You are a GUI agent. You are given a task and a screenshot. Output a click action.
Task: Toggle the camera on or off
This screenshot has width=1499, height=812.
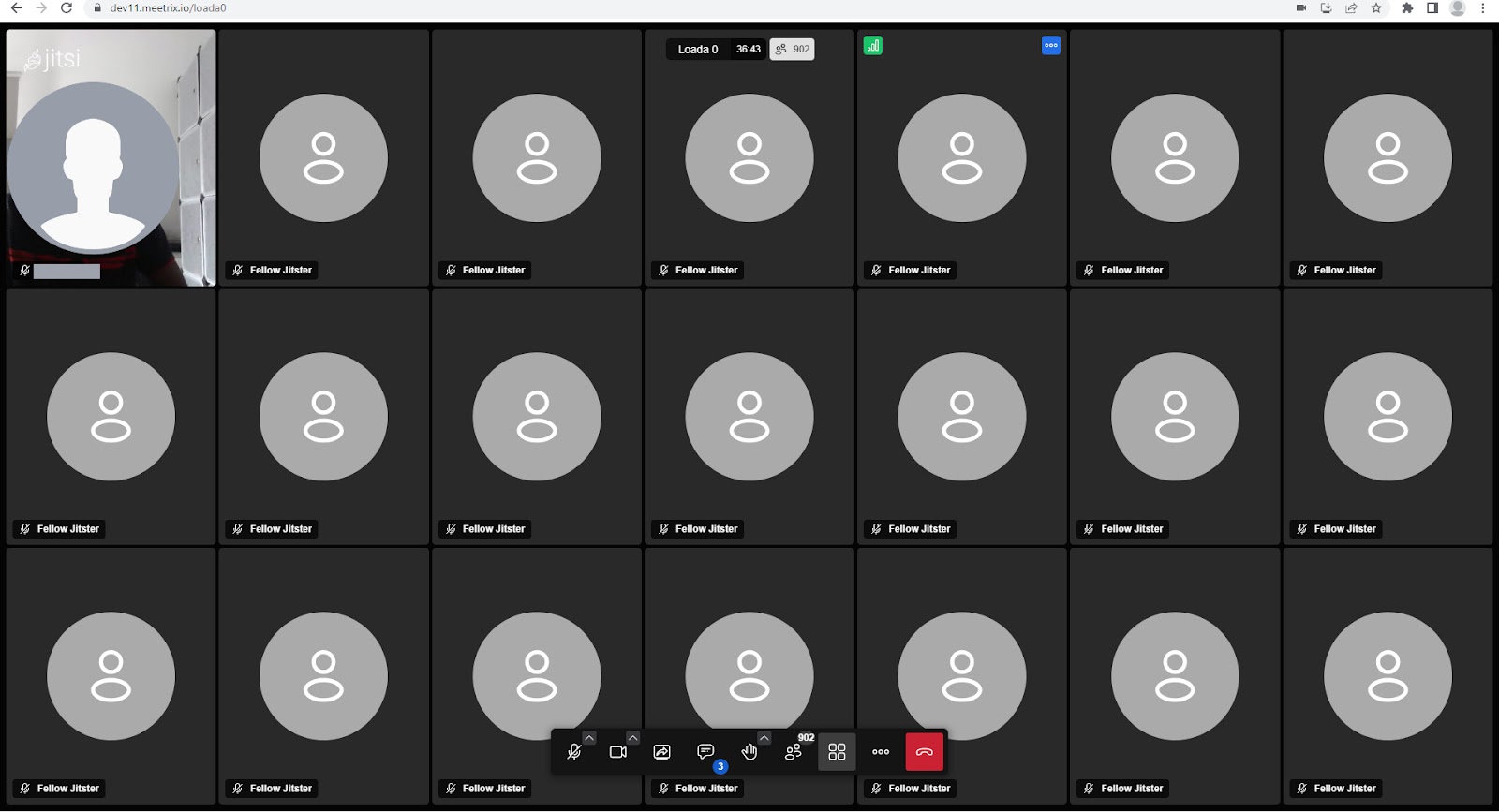[617, 752]
